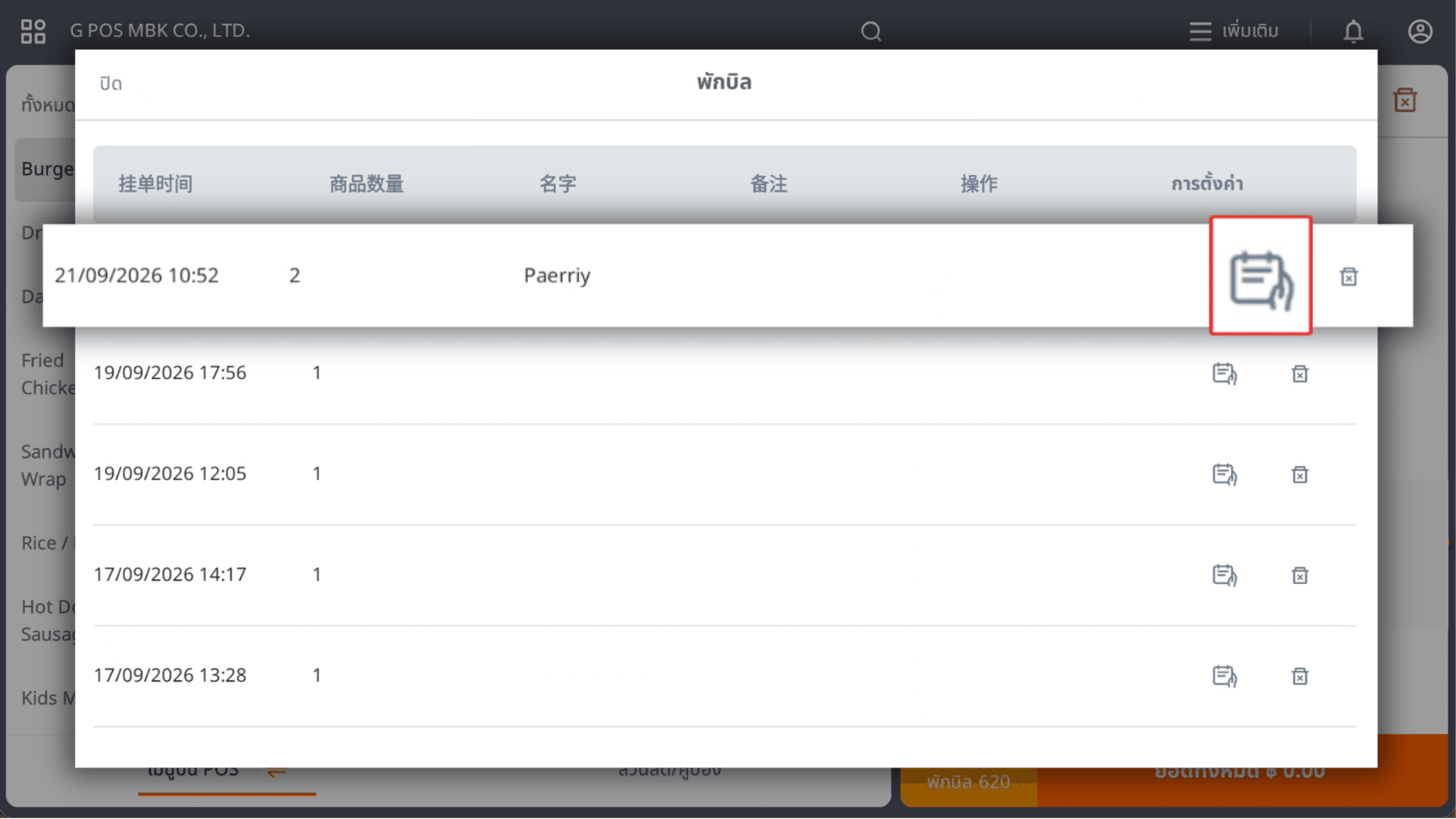This screenshot has width=1456, height=819.
Task: Resume the held bill from 19/09/2026 17:56
Action: coord(1224,373)
